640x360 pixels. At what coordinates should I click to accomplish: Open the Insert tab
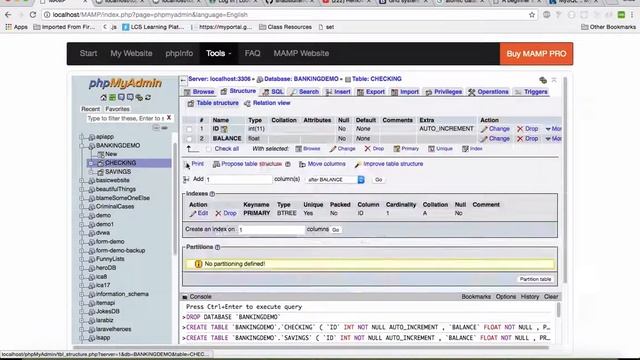338,92
